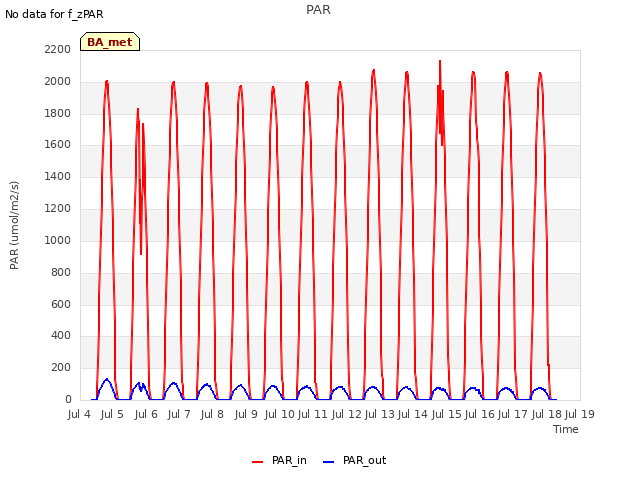Click the 1000 y-axis tick label
This screenshot has height=480, width=640.
58,240
